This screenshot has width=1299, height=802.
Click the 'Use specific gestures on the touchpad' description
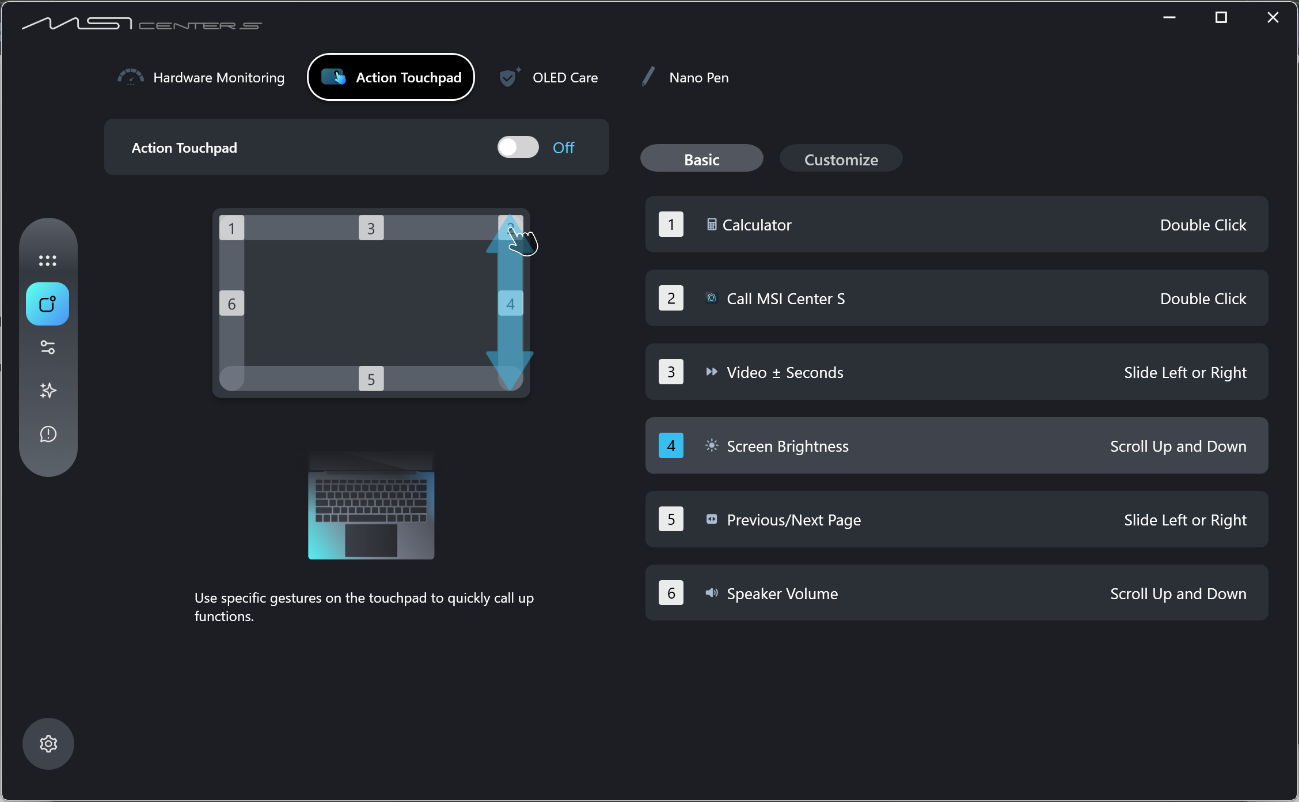pyautogui.click(x=364, y=607)
